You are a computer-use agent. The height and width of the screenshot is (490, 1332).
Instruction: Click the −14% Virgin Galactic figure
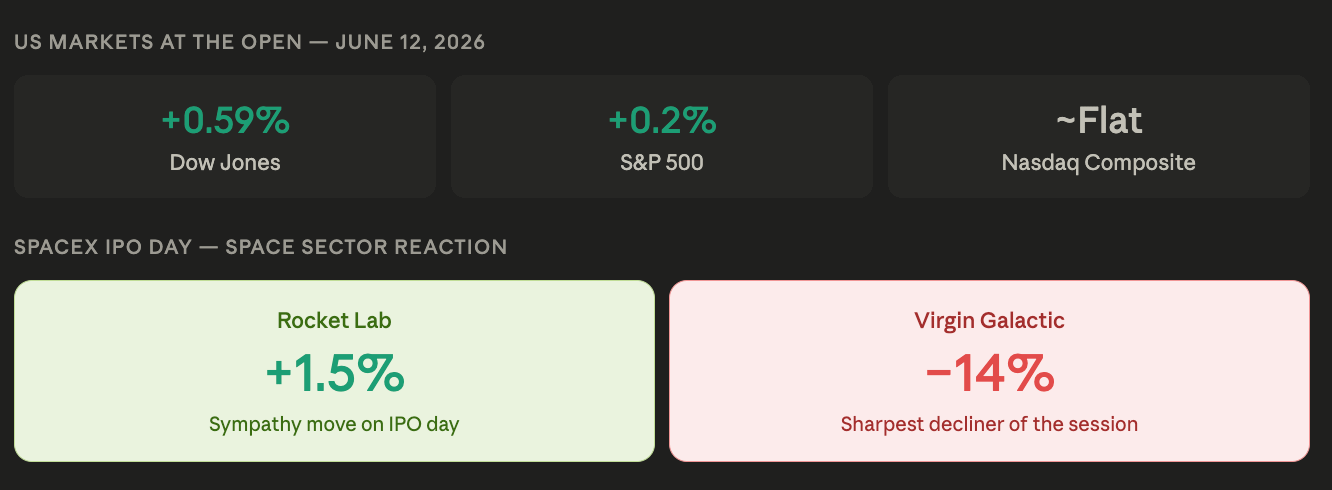[x=989, y=373]
